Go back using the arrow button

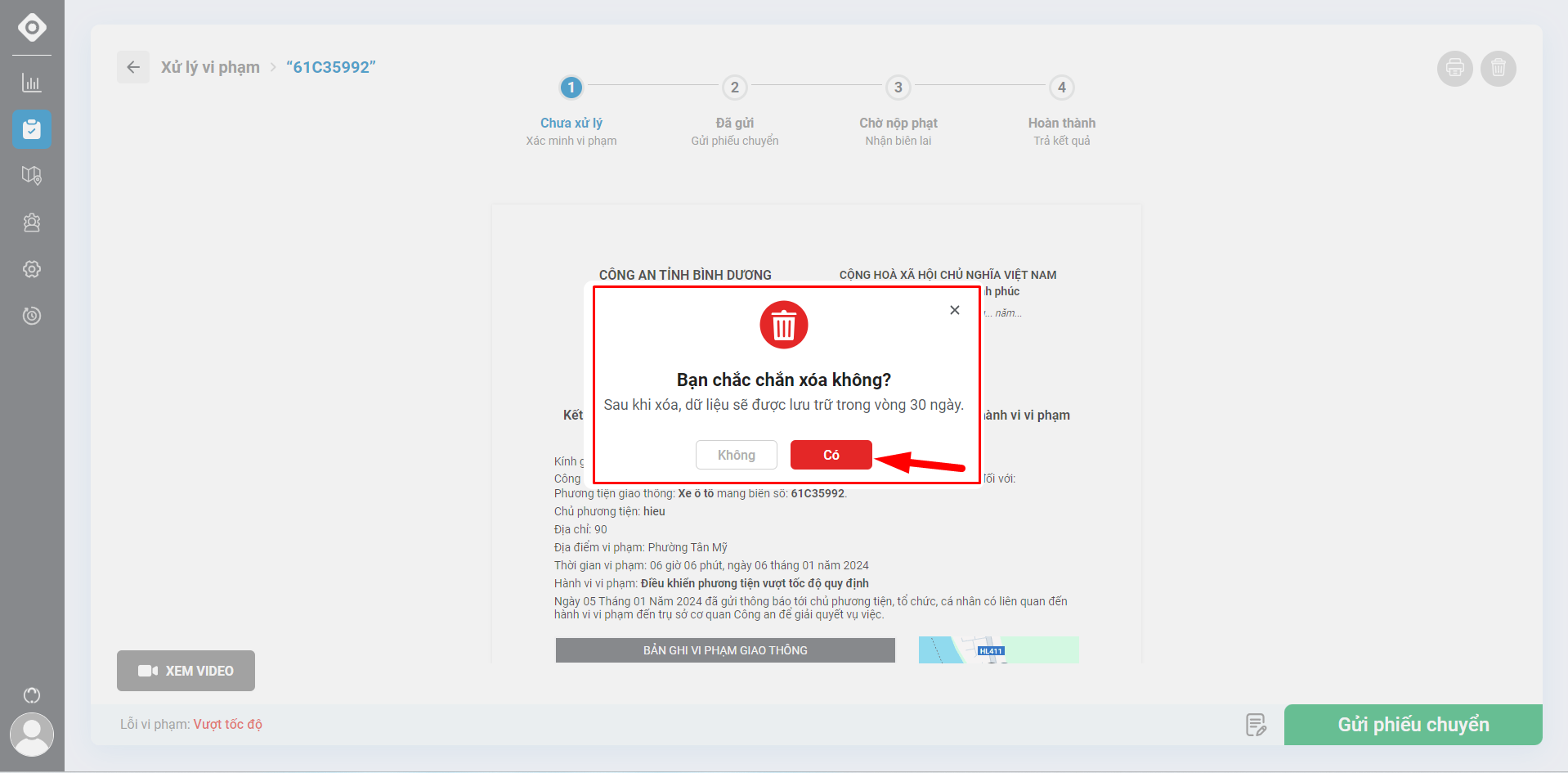coord(133,67)
